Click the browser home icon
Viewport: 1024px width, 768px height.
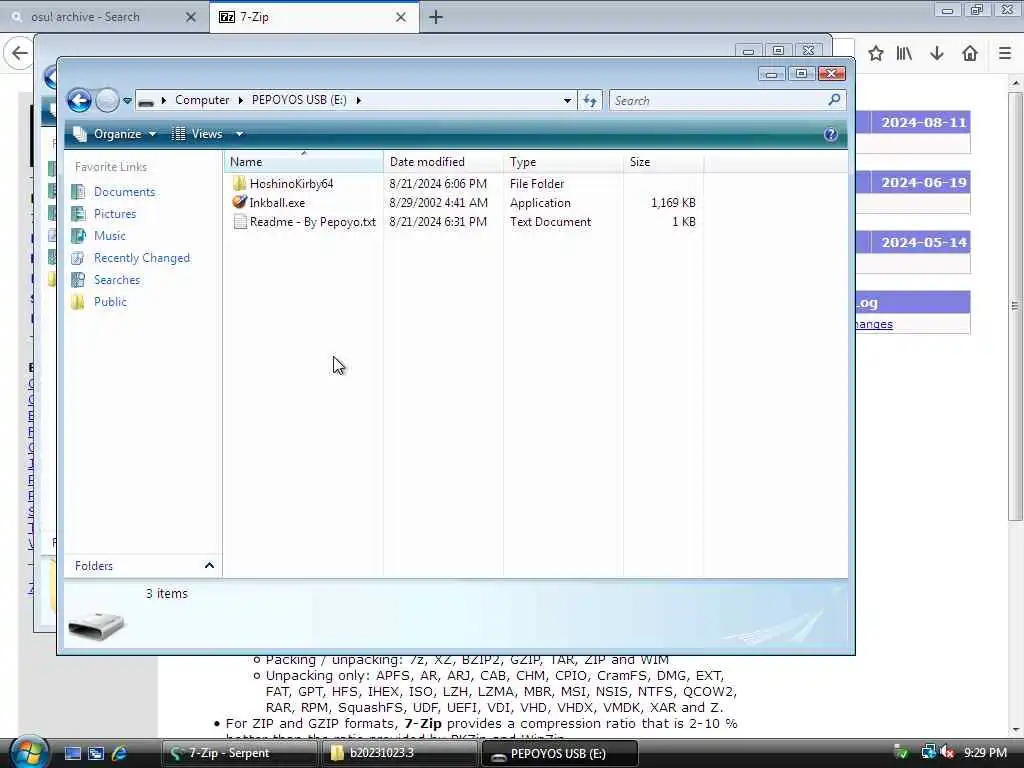pyautogui.click(x=970, y=54)
